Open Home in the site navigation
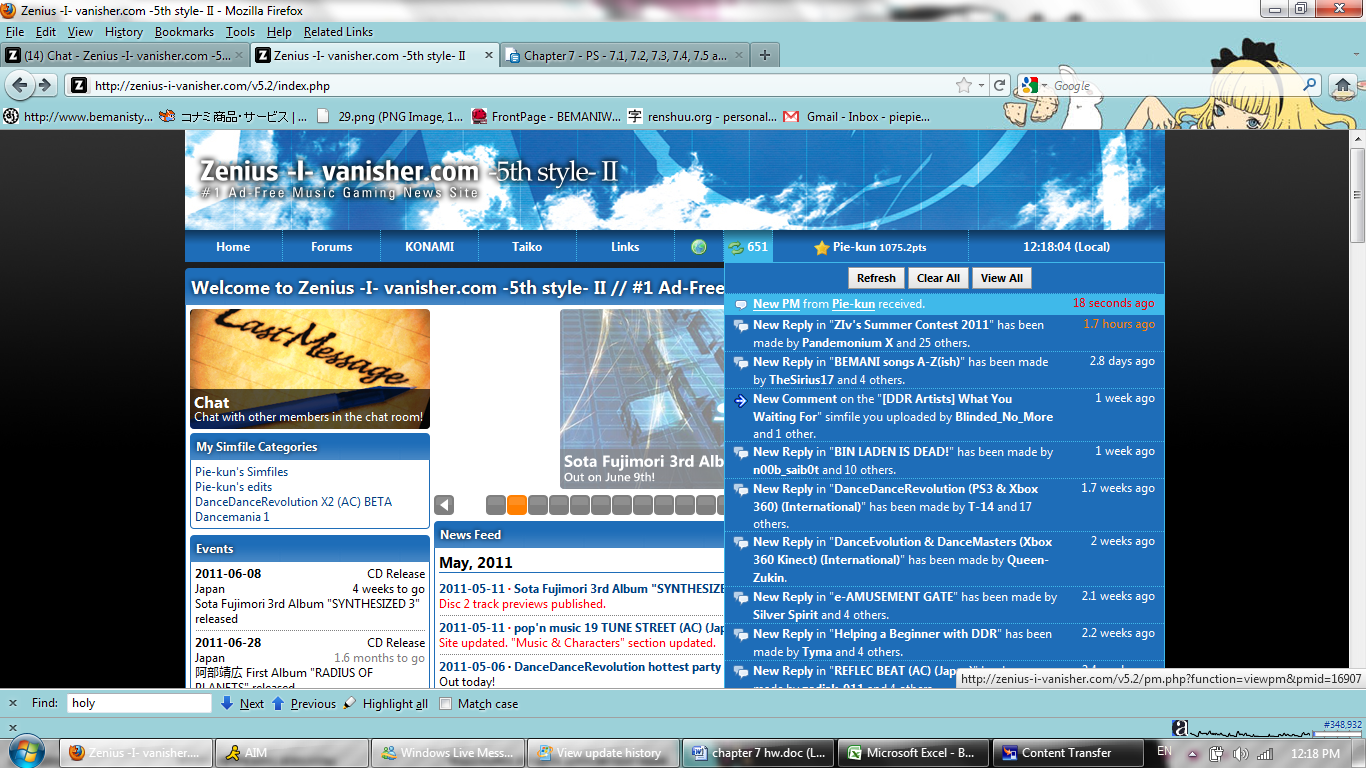The height and width of the screenshot is (768, 1366). click(233, 247)
